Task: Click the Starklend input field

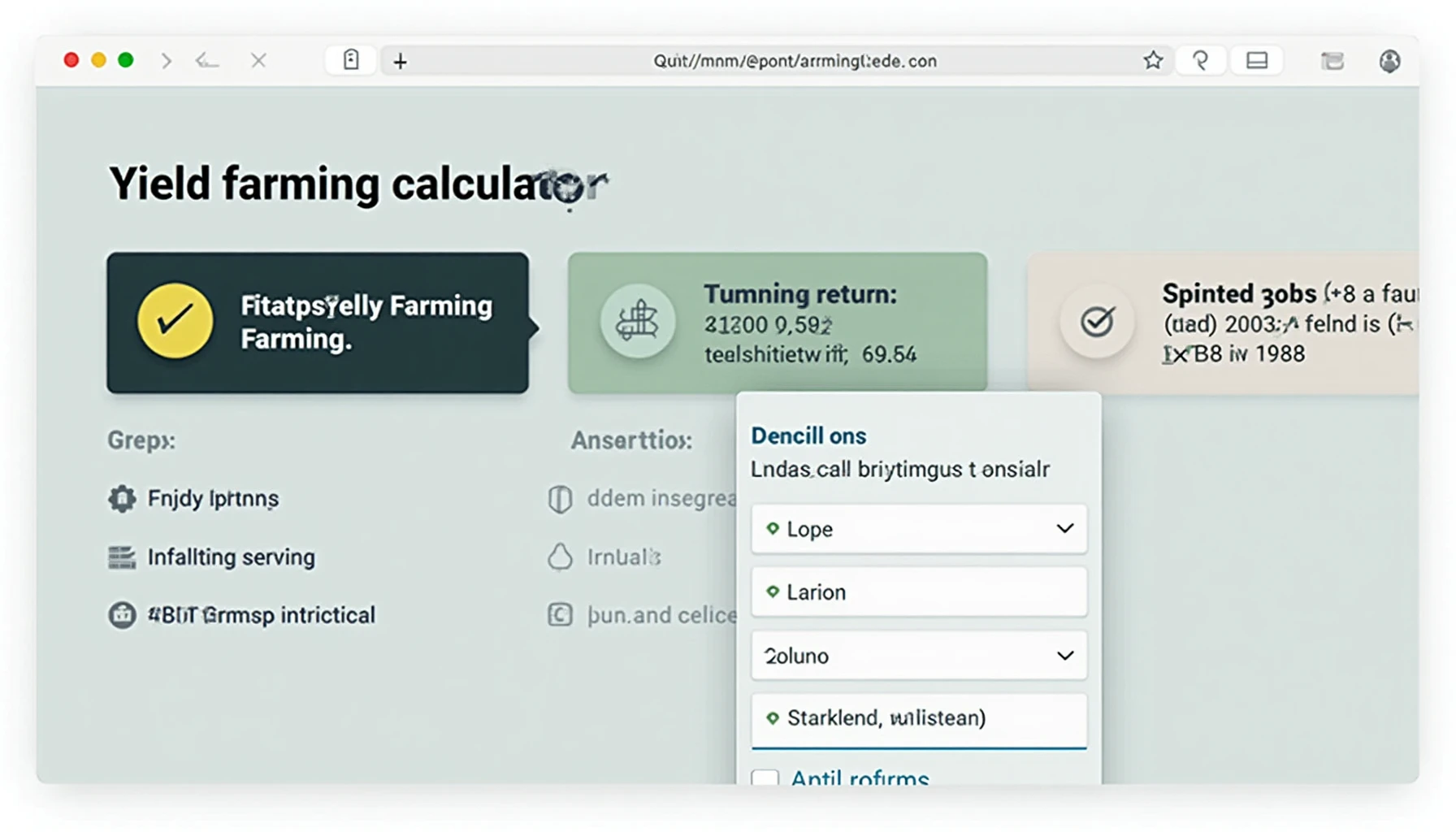Action: pyautogui.click(x=919, y=720)
